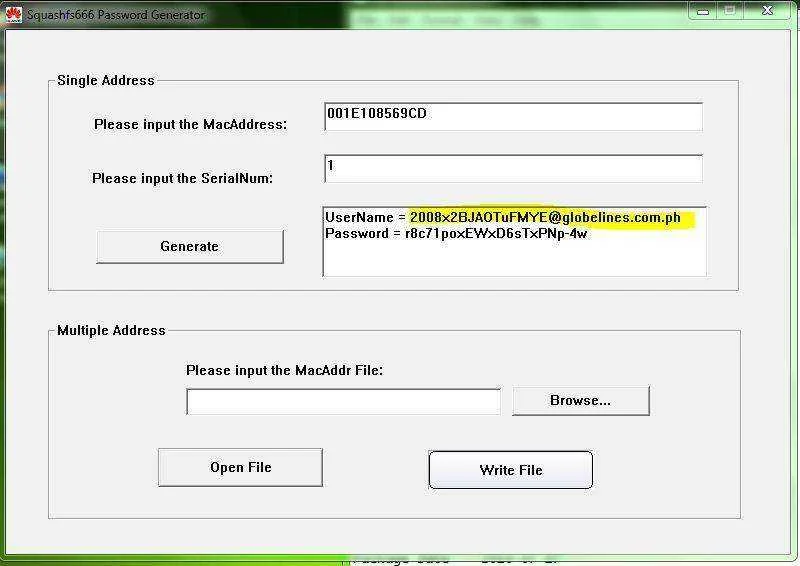Click the 'Please input the MacAddr File:' label
Image resolution: width=800 pixels, height=566 pixels.
click(x=284, y=370)
